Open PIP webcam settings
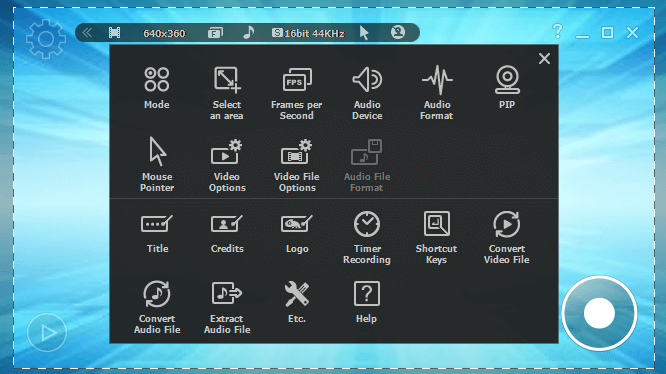 pyautogui.click(x=507, y=88)
